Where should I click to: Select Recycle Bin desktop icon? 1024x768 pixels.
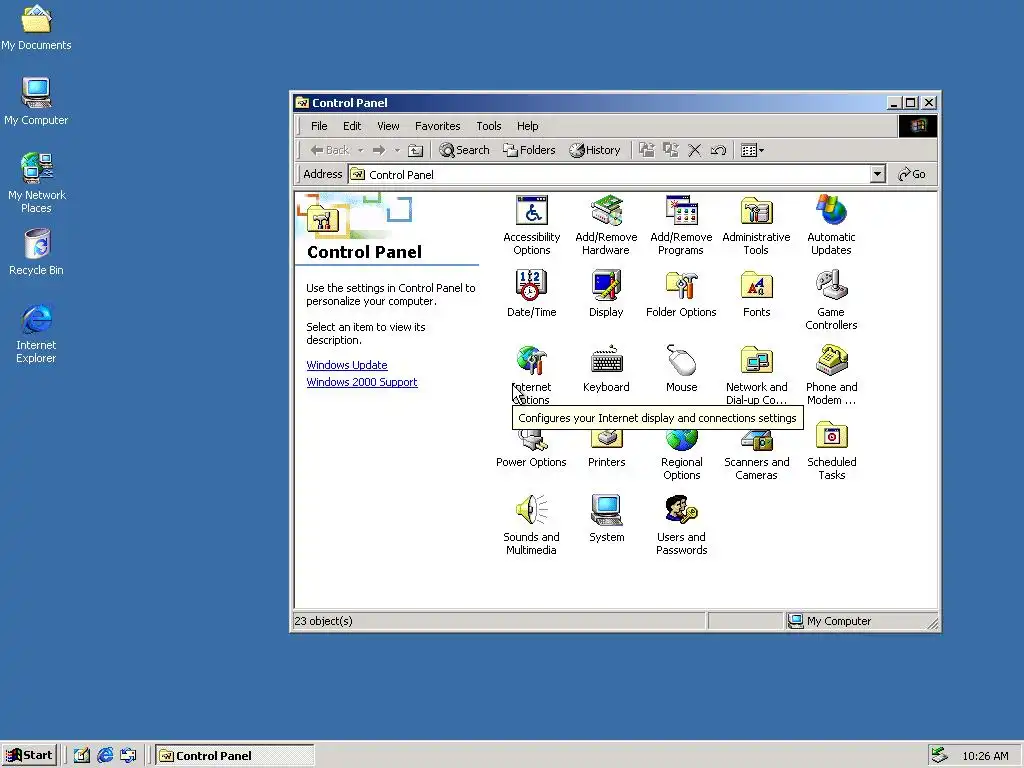tap(36, 252)
